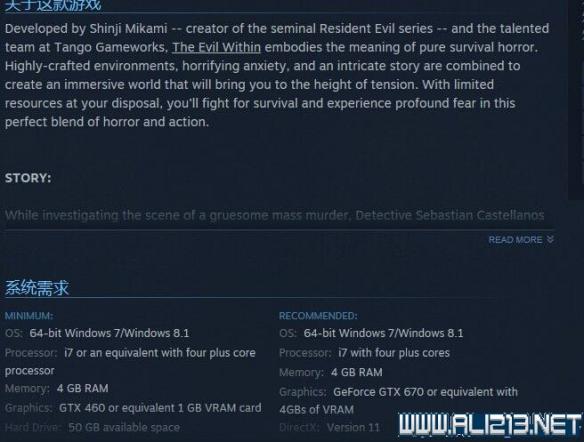Click the GeForce GTX 670 graphics line
584x442 pixels.
398,401
